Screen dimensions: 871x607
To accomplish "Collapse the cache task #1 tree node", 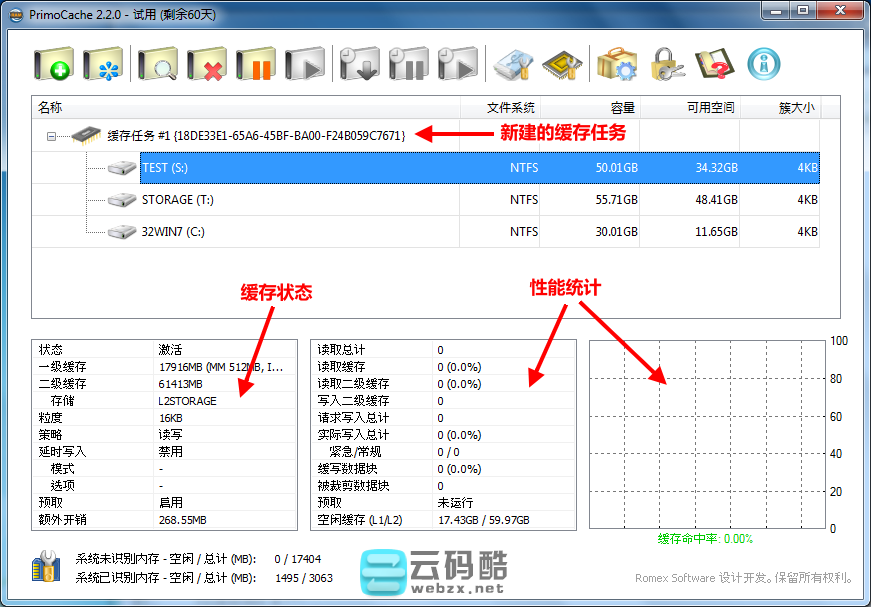I will pyautogui.click(x=51, y=135).
